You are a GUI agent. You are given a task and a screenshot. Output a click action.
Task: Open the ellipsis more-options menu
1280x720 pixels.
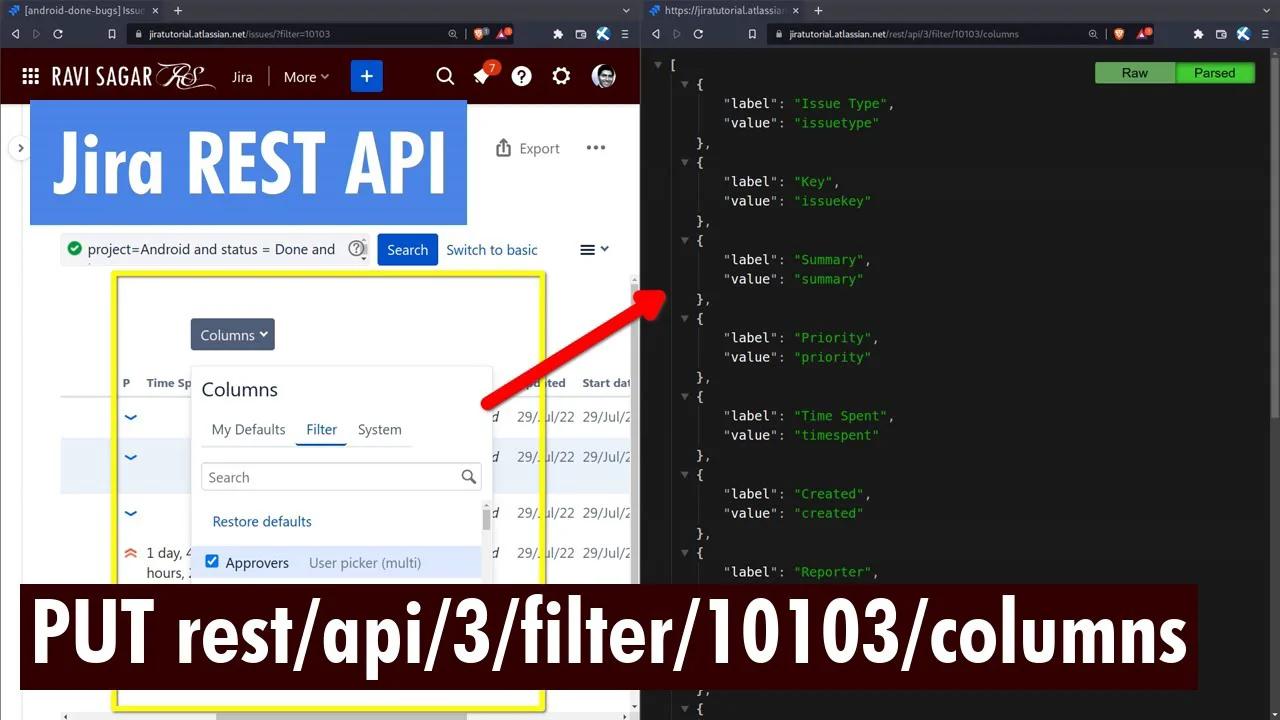pos(595,147)
